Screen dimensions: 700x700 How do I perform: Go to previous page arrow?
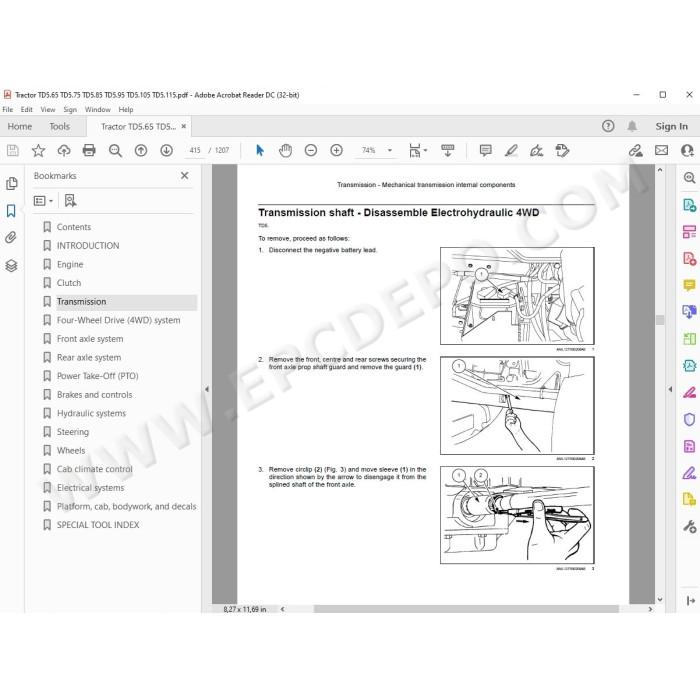(x=141, y=150)
